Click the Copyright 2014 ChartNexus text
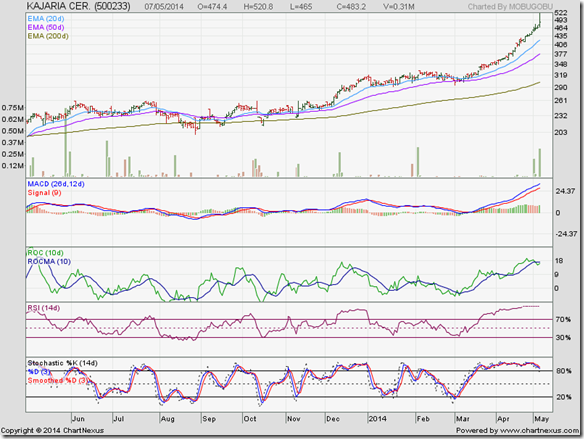584x439 pixels. tap(52, 430)
